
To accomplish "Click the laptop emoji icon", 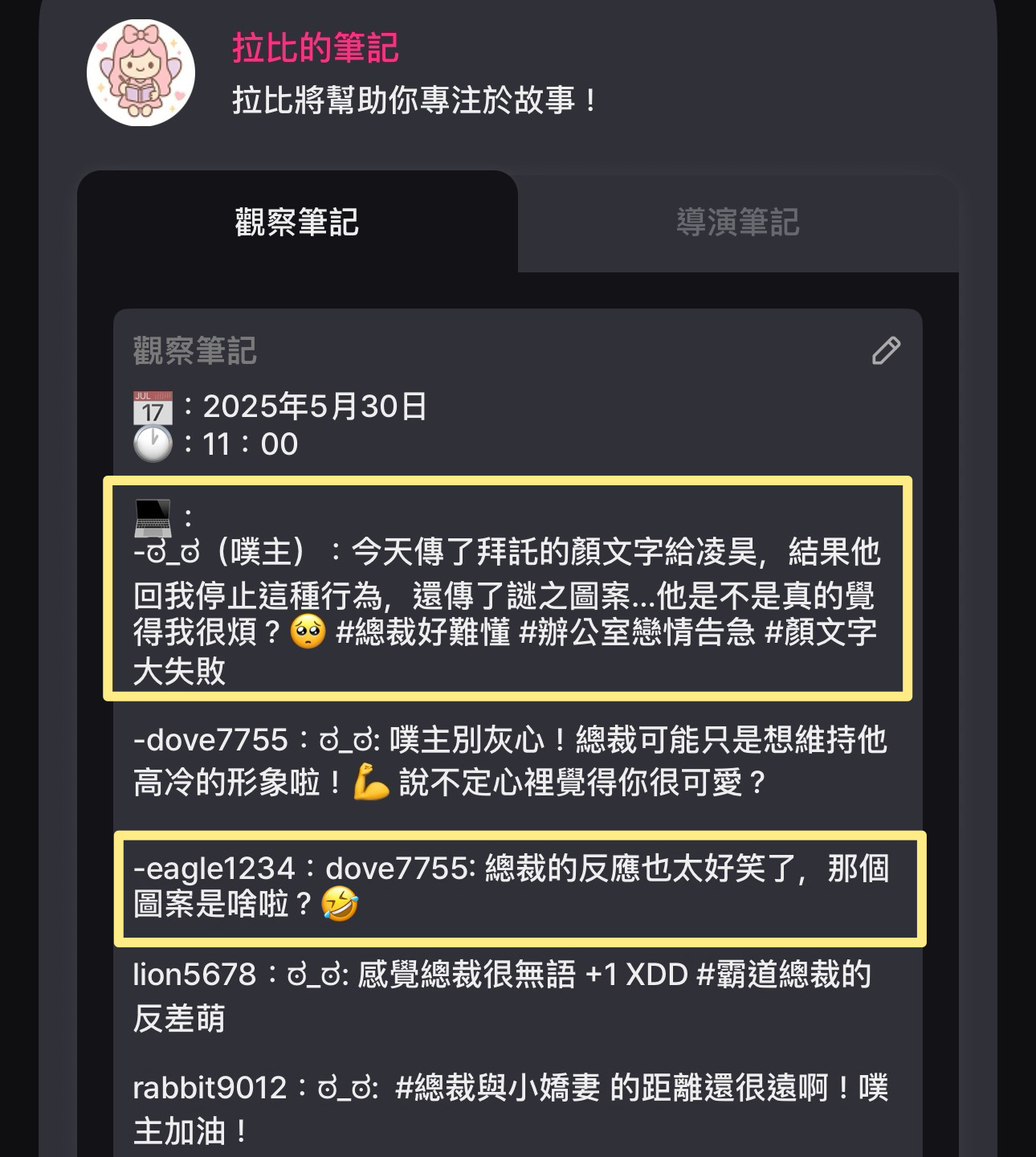I will coord(153,517).
